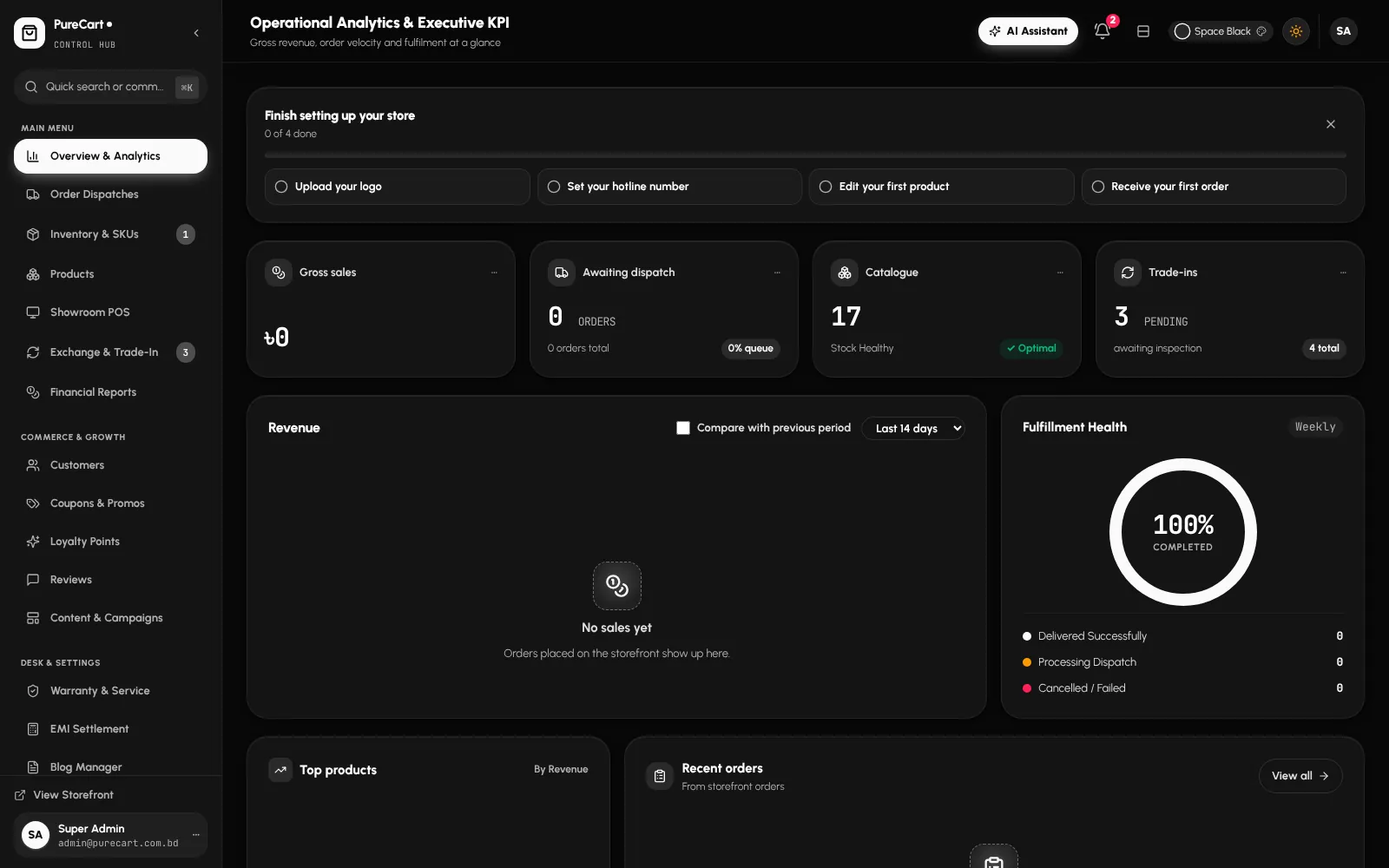This screenshot has width=1389, height=868.
Task: Click the orange Processing Dispatch color dot
Action: pyautogui.click(x=1027, y=662)
